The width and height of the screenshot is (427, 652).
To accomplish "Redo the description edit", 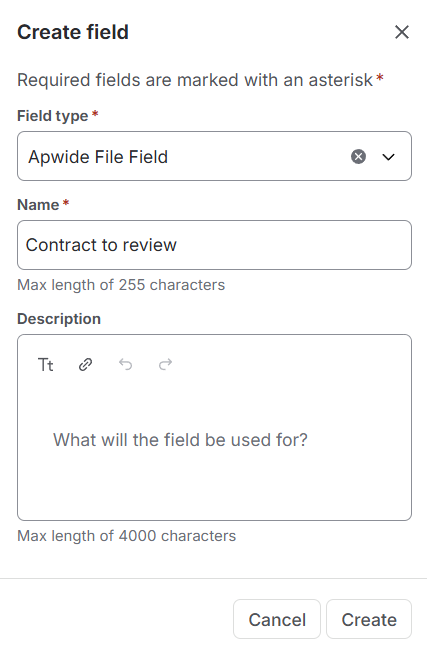I will pos(165,365).
